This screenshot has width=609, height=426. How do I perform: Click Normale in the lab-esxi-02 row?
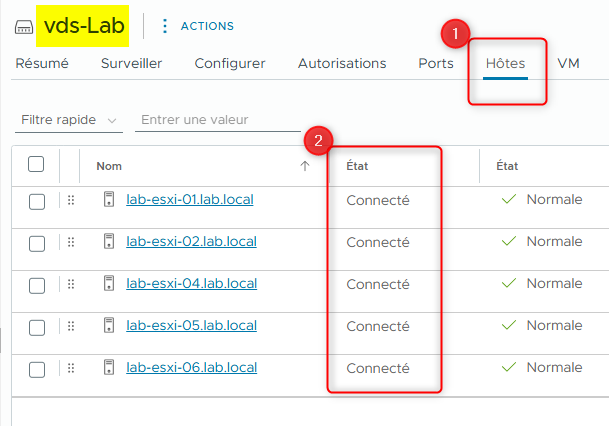pos(554,242)
